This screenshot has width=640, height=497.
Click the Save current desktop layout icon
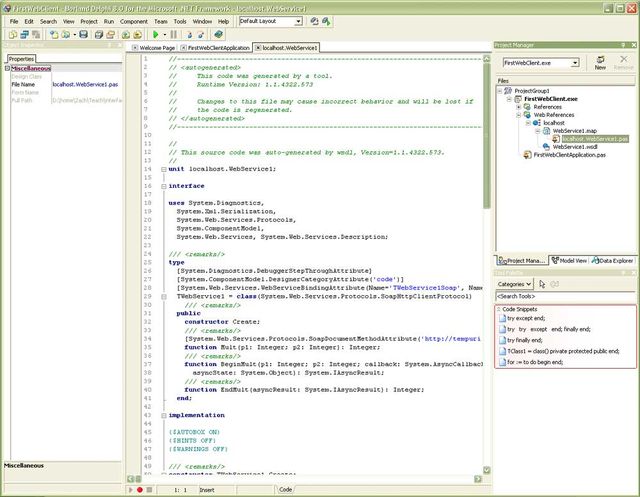coord(314,21)
